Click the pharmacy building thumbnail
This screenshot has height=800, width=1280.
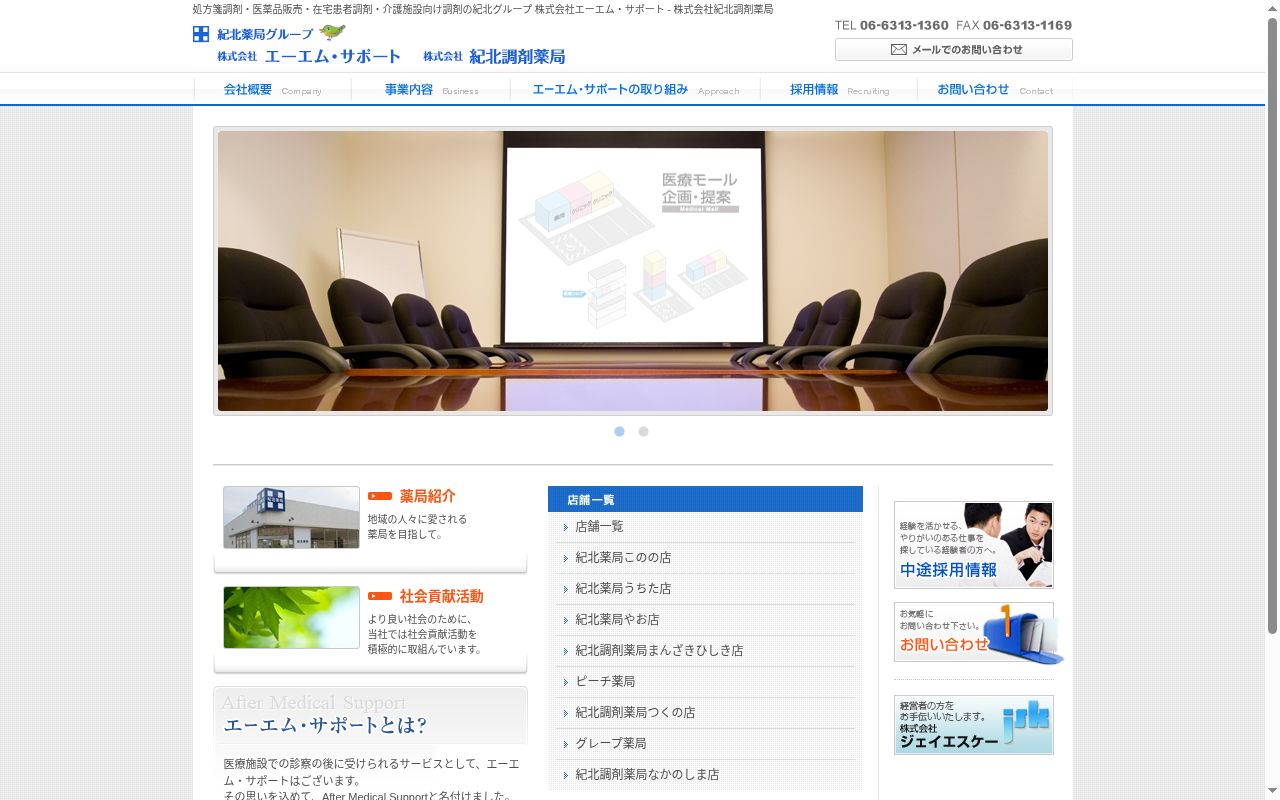291,517
